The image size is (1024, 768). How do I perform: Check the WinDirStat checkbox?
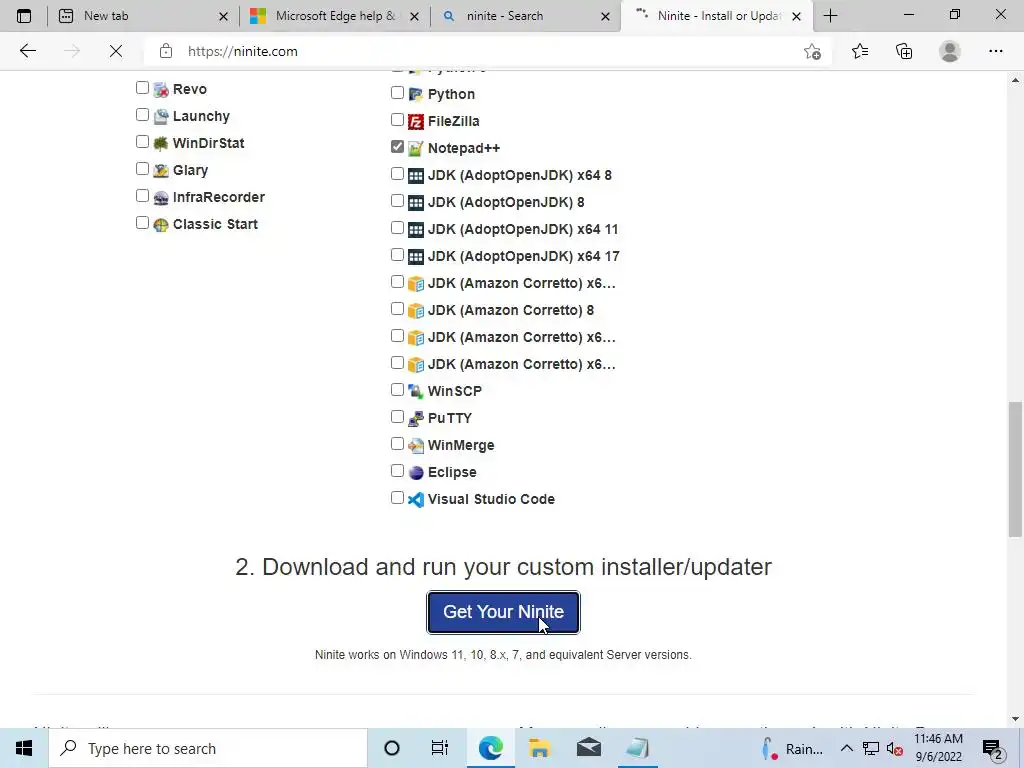pyautogui.click(x=142, y=142)
